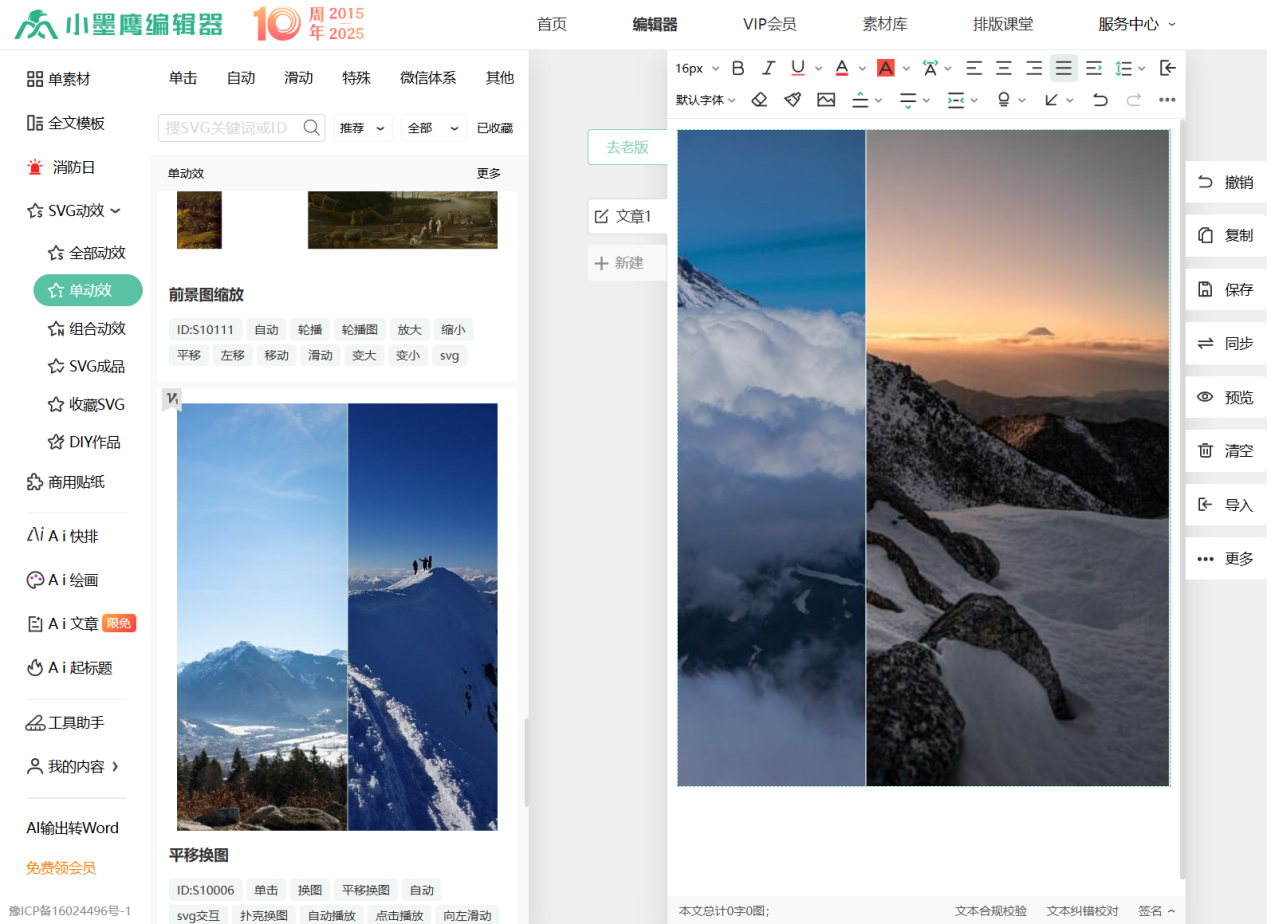The image size is (1267, 924).
Task: Open 收藏SVG favorites
Action: [x=86, y=404]
